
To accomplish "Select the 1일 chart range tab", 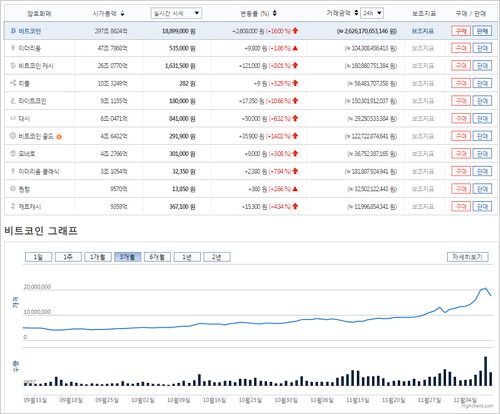I will point(38,257).
